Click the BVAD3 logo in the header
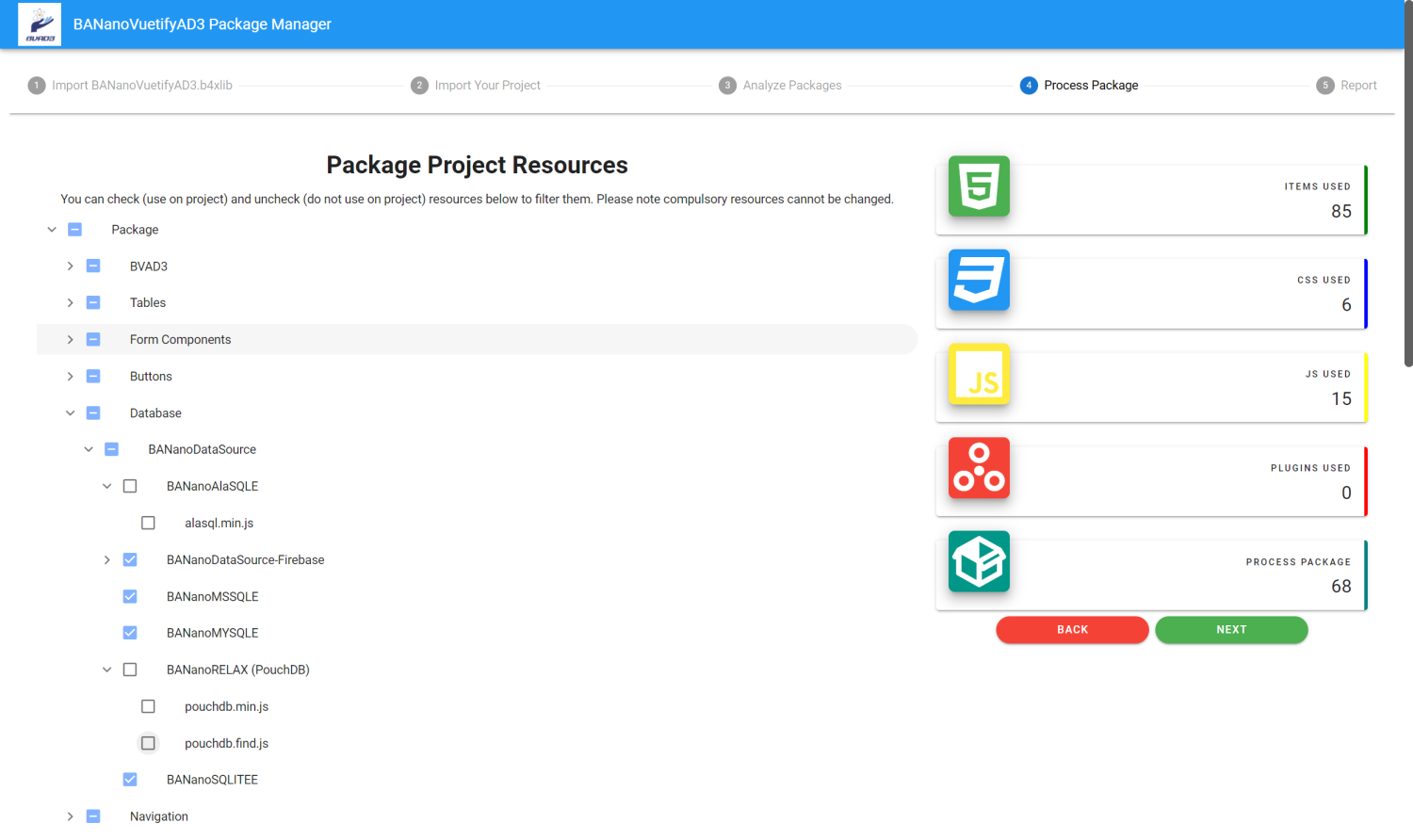 (40, 24)
